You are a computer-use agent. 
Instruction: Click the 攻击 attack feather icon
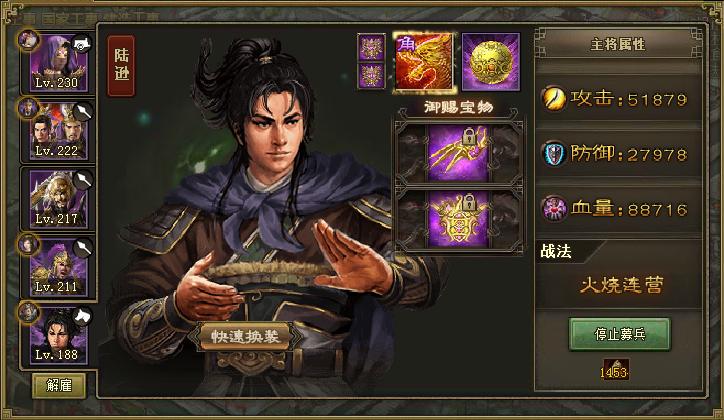coord(554,98)
